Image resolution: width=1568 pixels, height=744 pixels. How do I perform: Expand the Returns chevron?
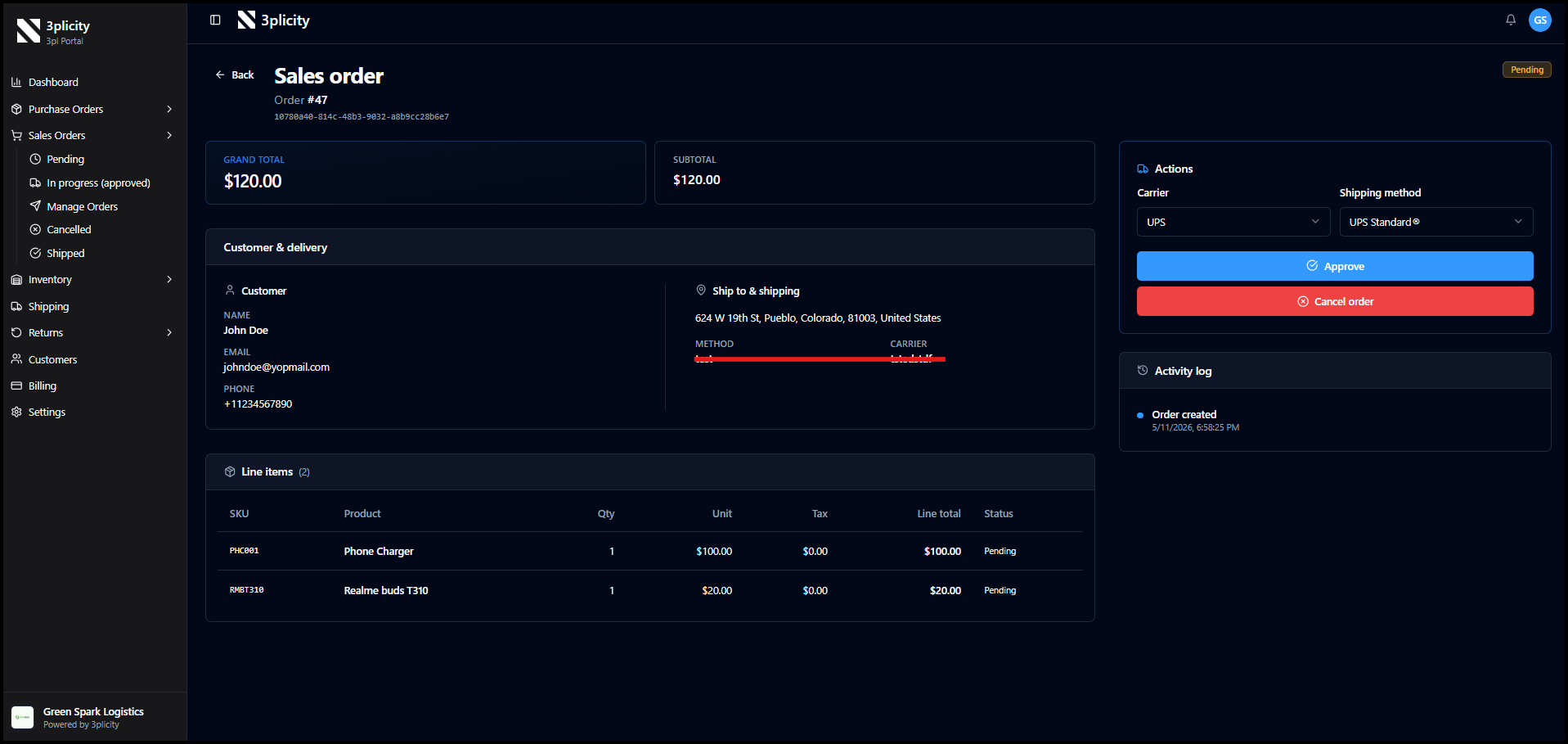pyautogui.click(x=169, y=333)
